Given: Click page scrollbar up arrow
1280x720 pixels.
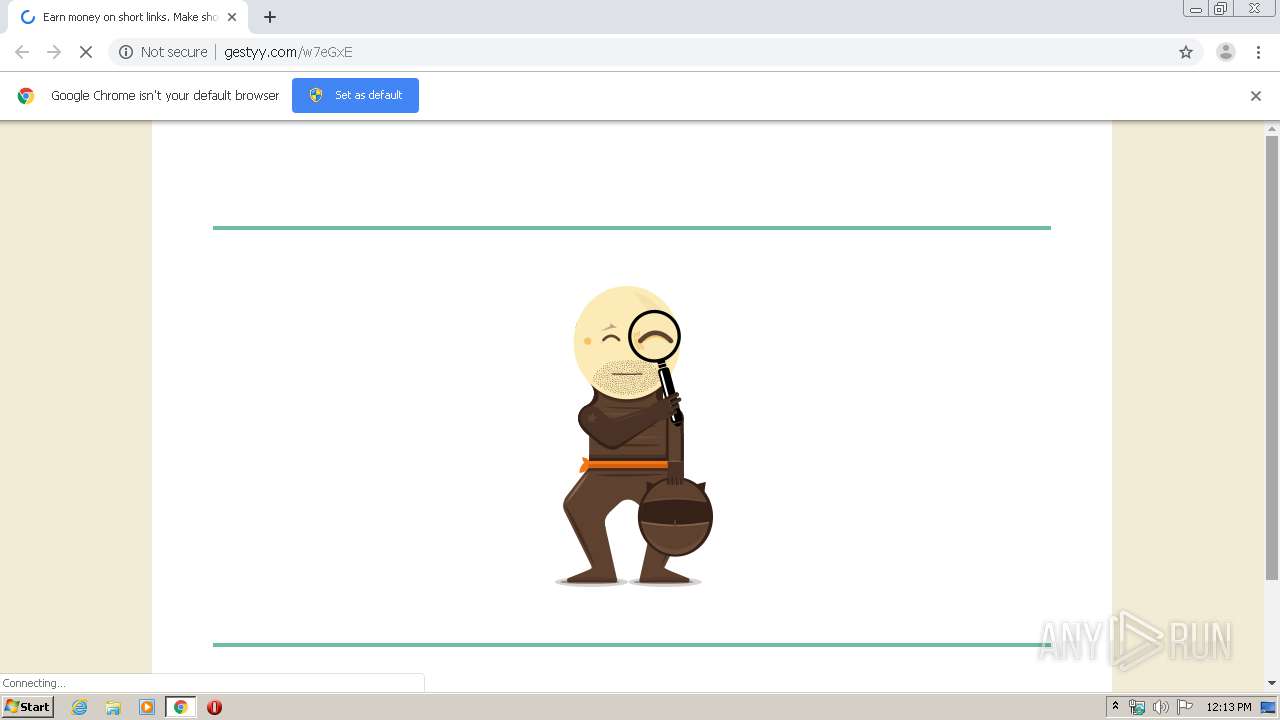Looking at the screenshot, I should coord(1272,128).
